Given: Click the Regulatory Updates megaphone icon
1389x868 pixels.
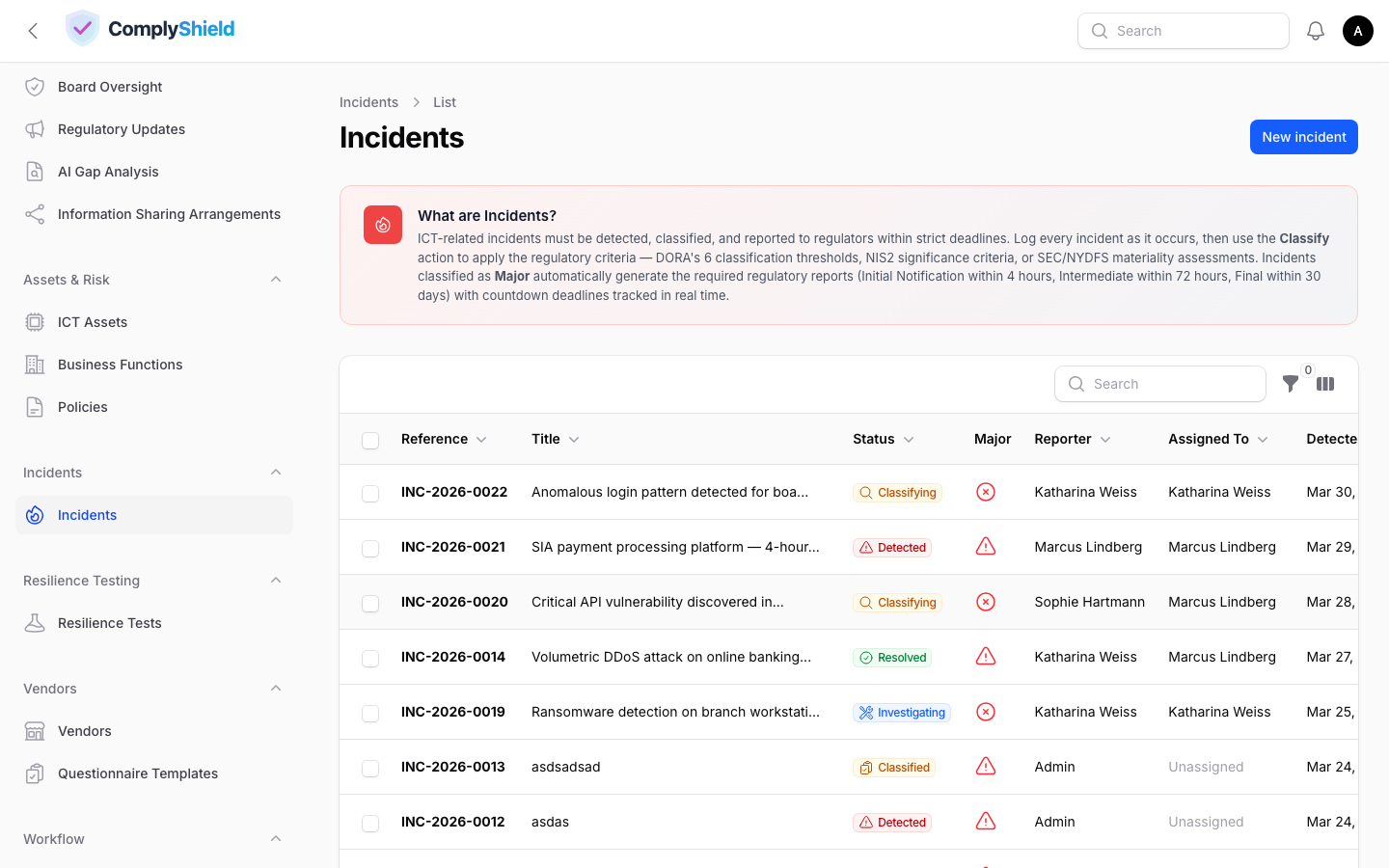Looking at the screenshot, I should 35,129.
